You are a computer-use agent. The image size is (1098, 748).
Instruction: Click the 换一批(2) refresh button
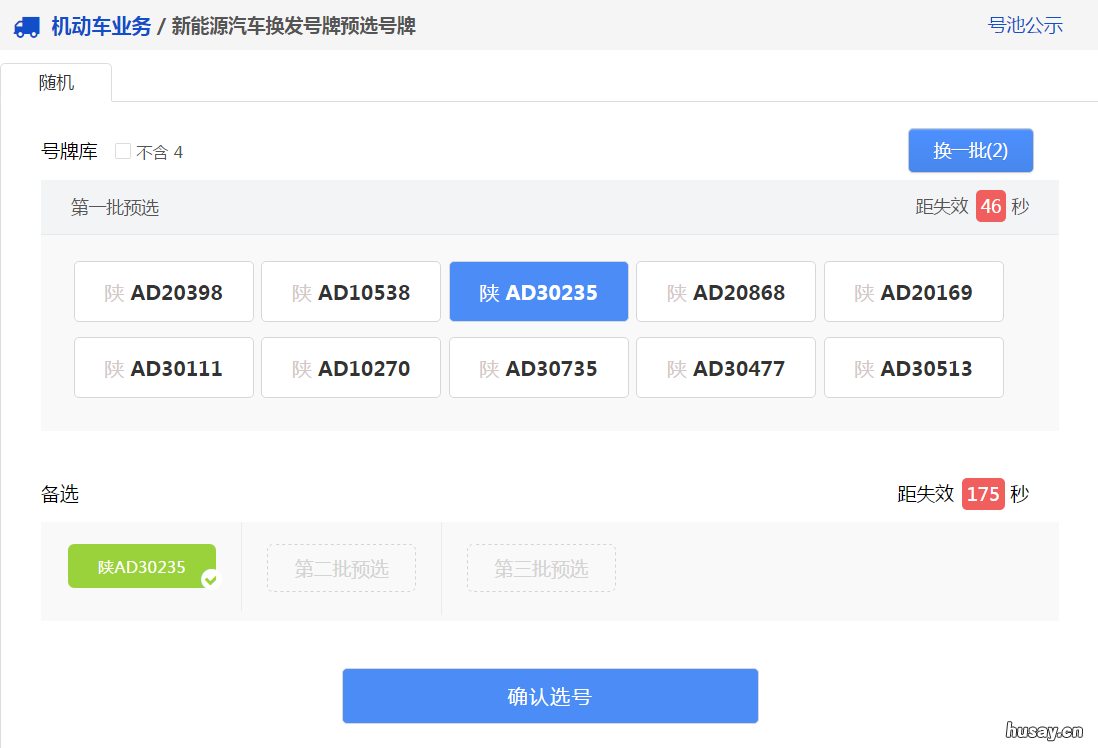click(x=970, y=150)
